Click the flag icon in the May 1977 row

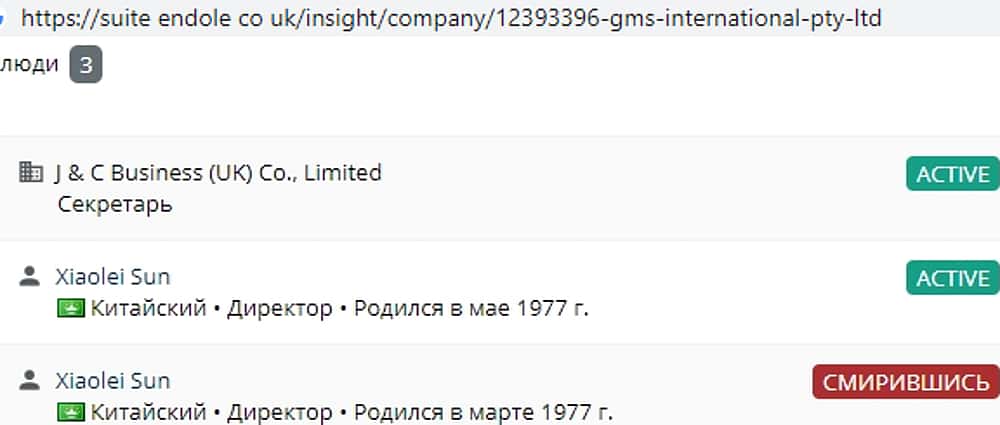pyautogui.click(x=71, y=308)
